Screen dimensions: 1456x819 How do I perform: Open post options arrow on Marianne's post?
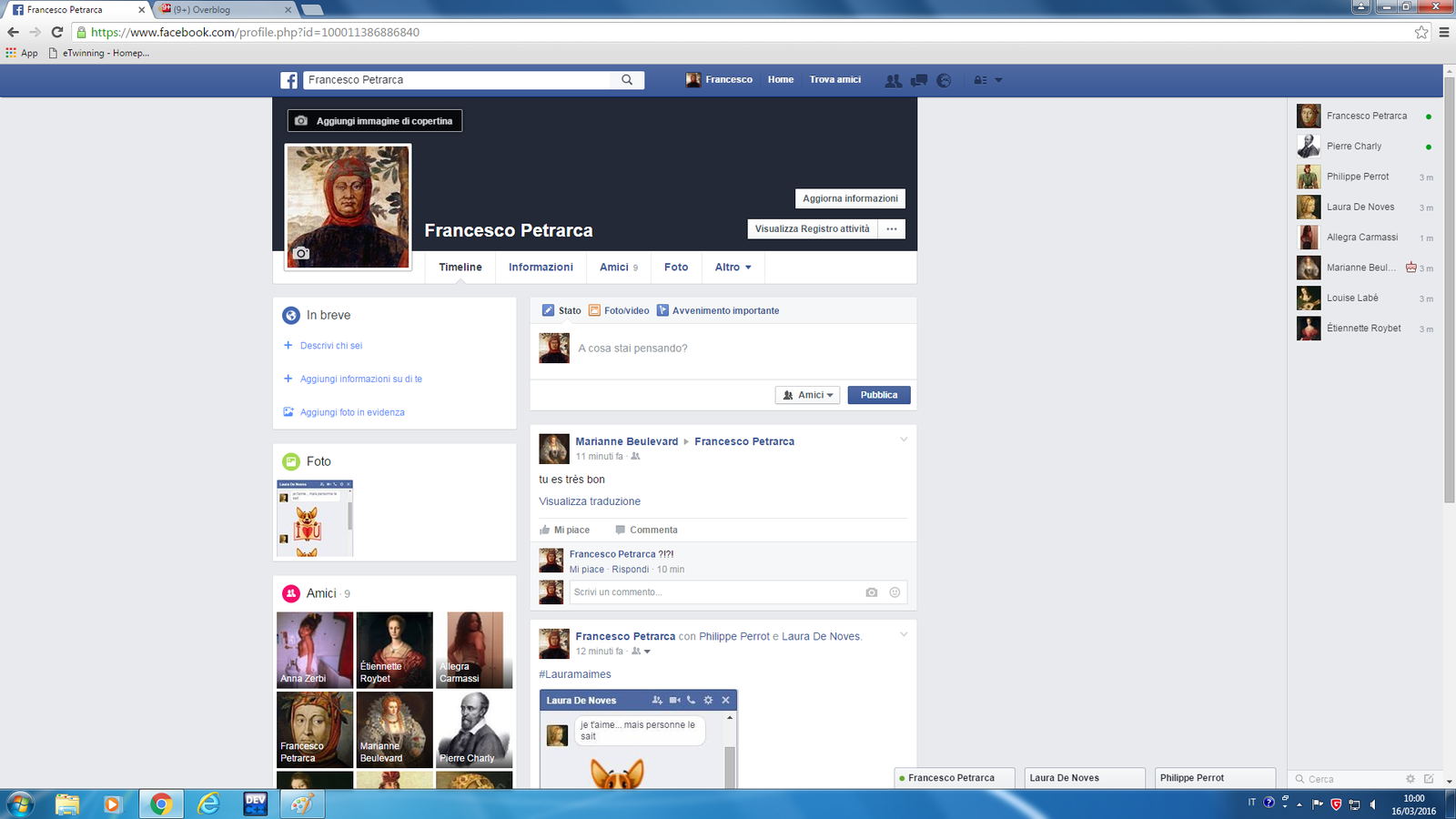tap(904, 440)
